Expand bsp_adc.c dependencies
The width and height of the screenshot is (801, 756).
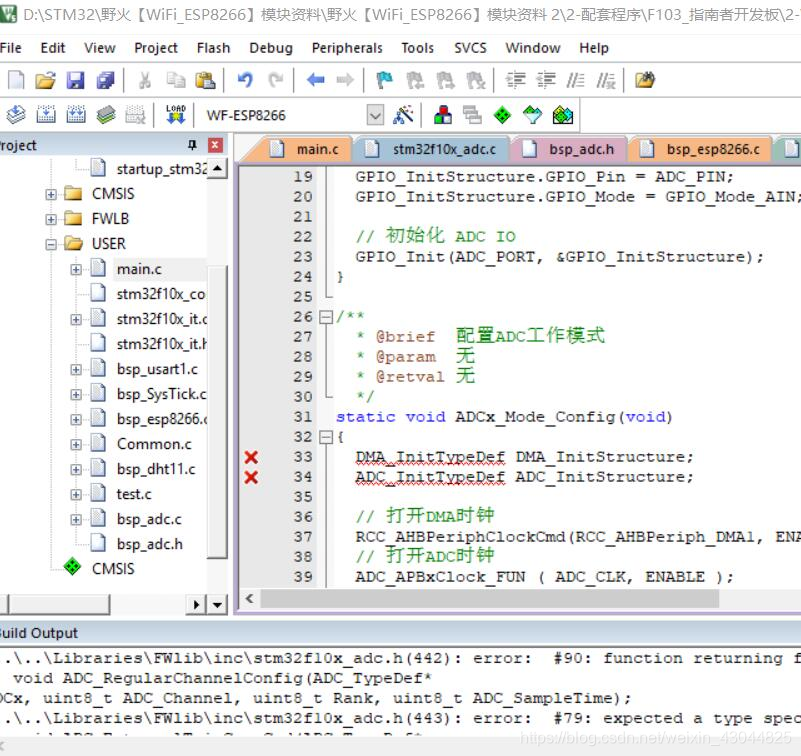[76, 519]
